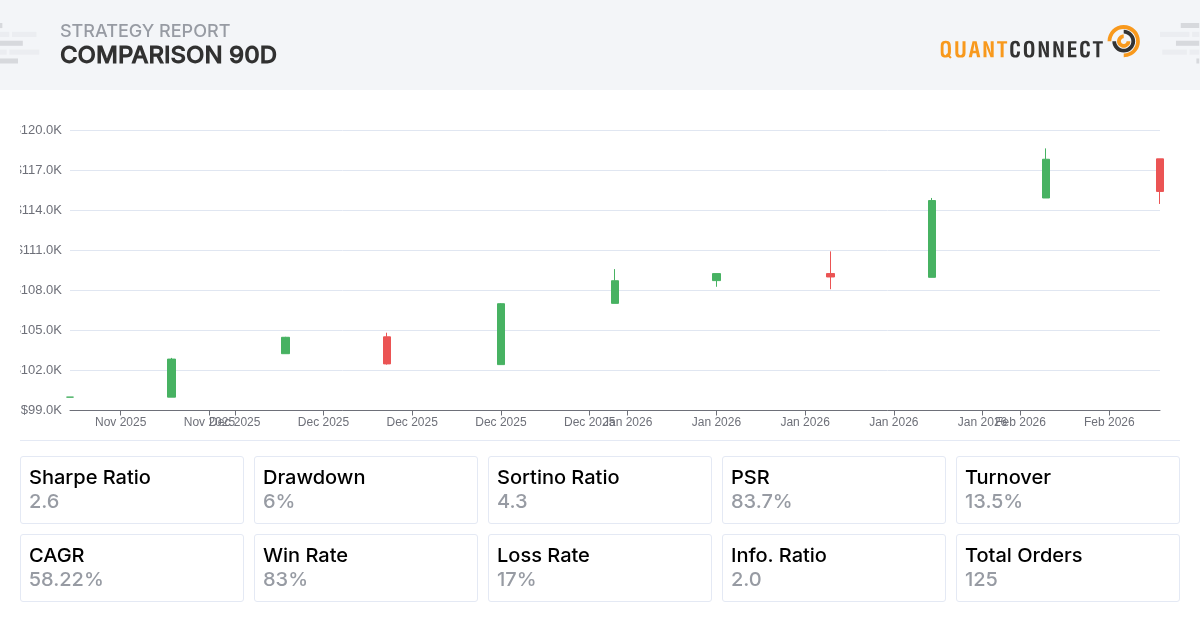Click the 111.0K y-axis label

coord(41,250)
